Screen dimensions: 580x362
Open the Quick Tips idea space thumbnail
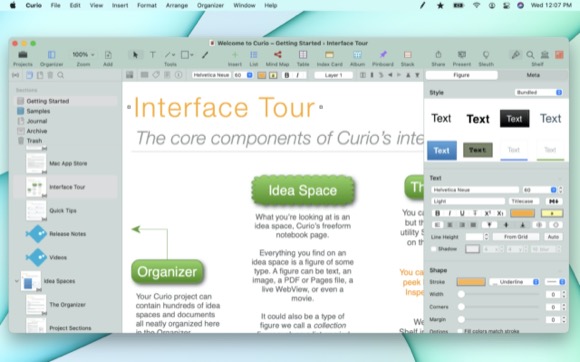tap(36, 210)
